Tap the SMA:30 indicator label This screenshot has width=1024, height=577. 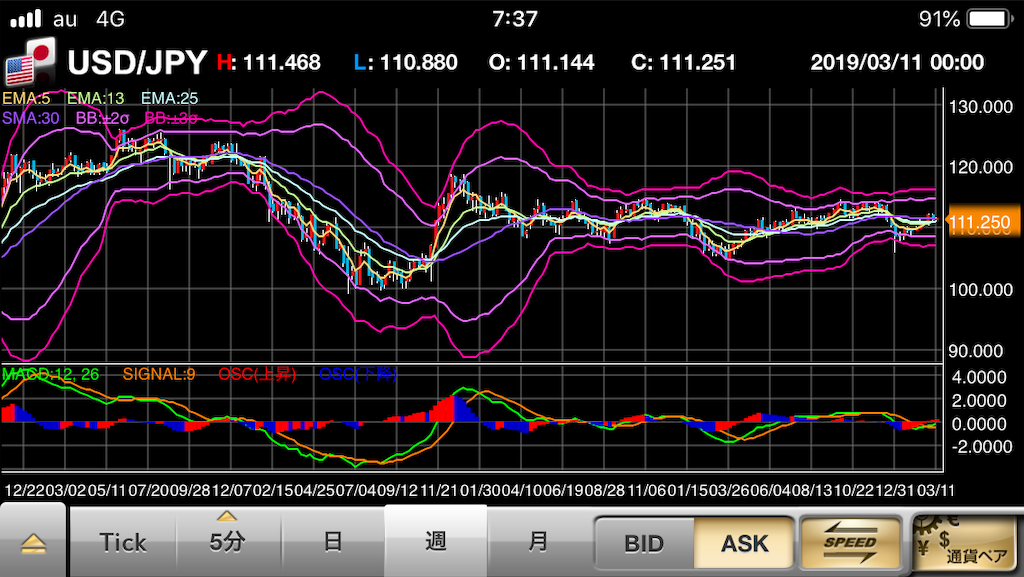click(31, 118)
